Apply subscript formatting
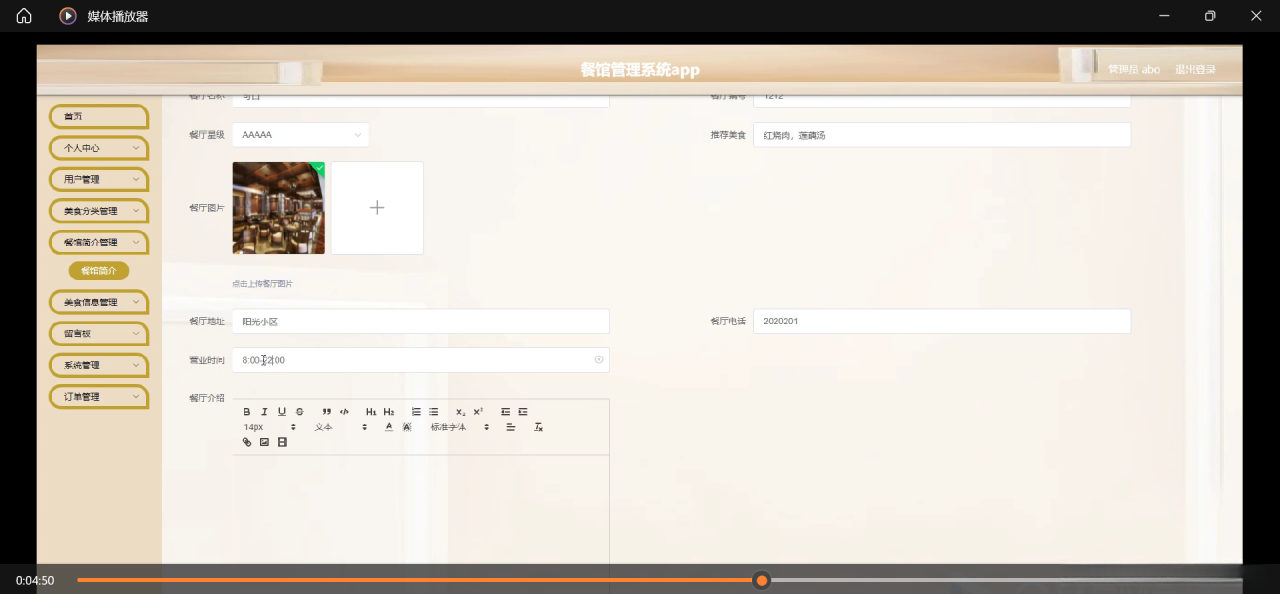The height and width of the screenshot is (594, 1280). 460,412
